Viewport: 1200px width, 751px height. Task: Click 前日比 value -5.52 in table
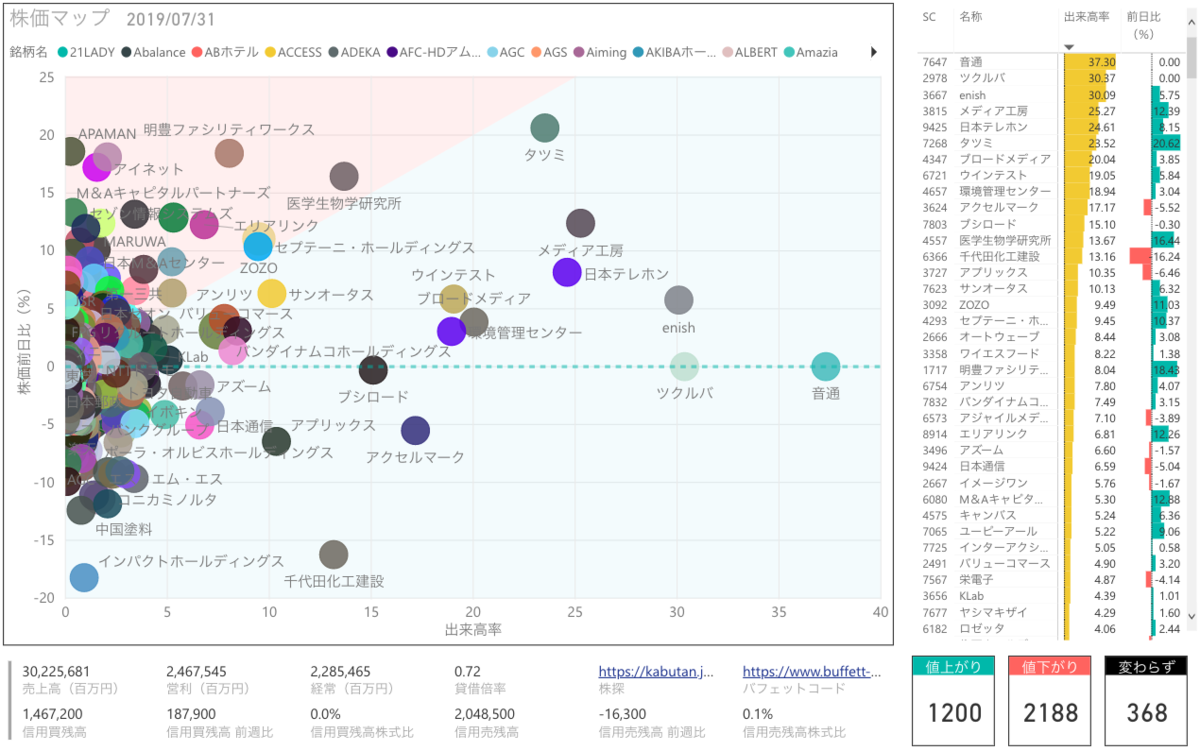[x=1167, y=207]
